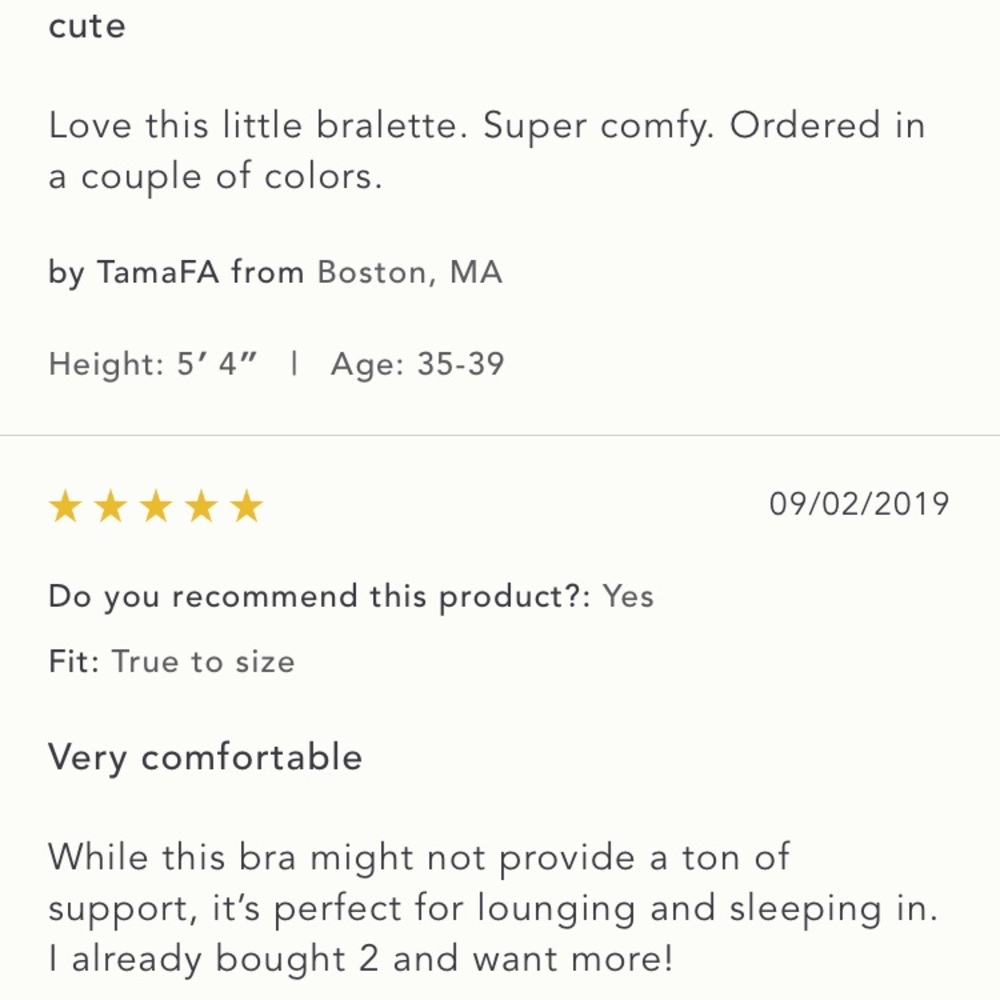Click the review date 09/02/2019
This screenshot has height=1000, width=1000.
(x=858, y=503)
